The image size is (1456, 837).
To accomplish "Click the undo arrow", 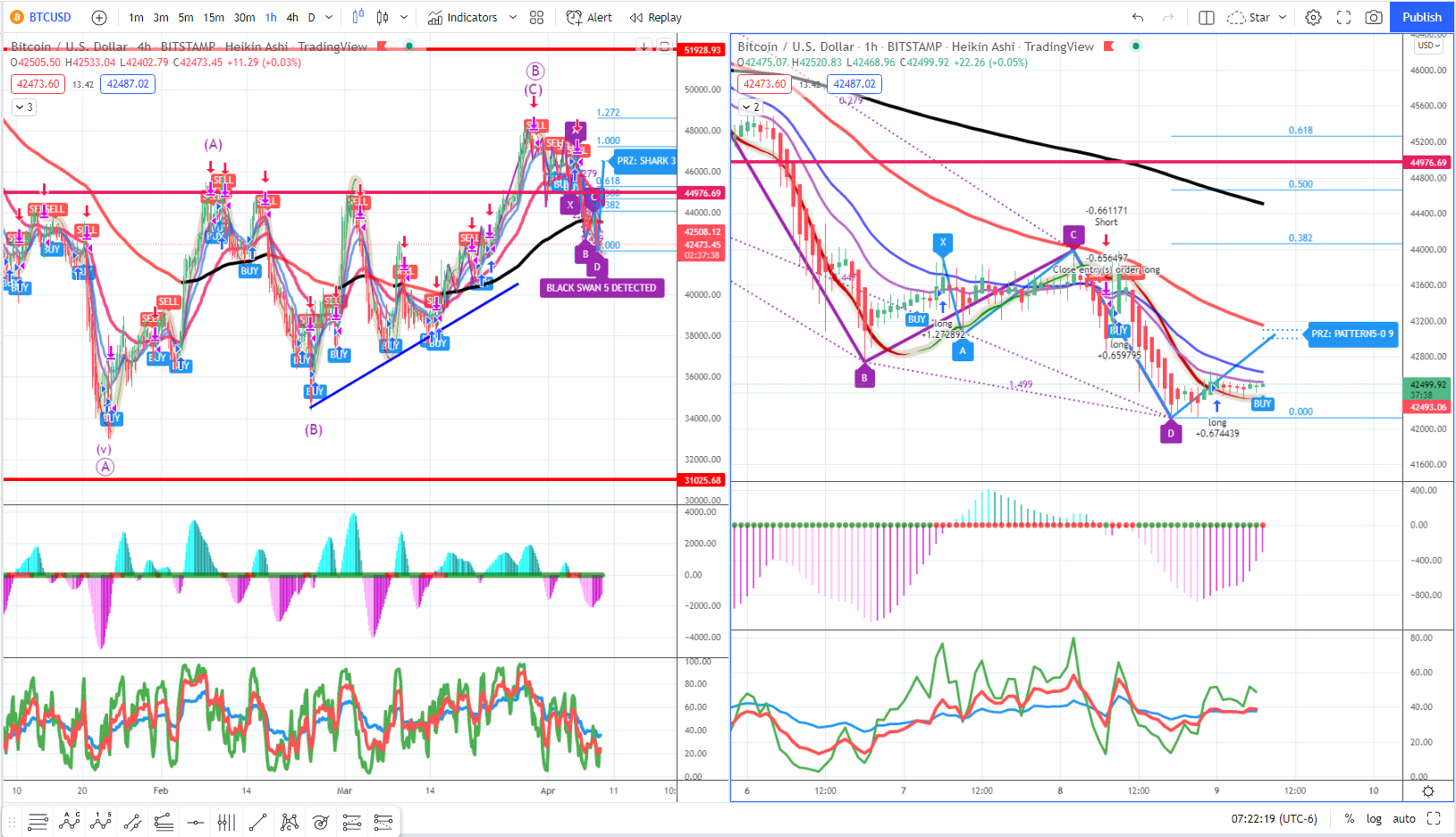I will pyautogui.click(x=1138, y=17).
